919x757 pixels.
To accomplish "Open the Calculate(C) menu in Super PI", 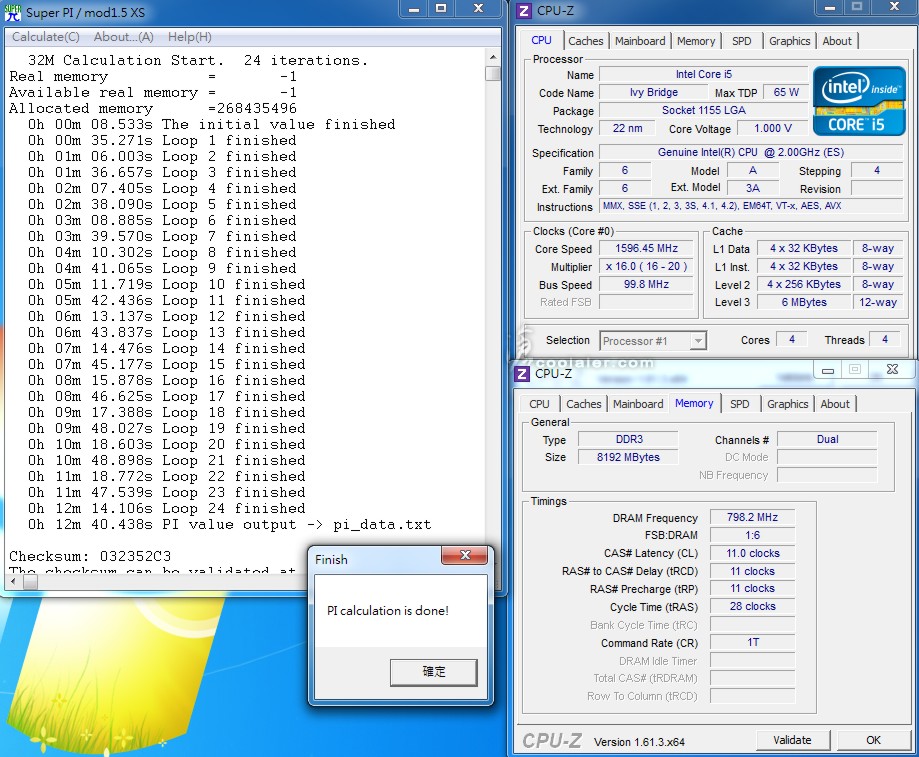I will pyautogui.click(x=46, y=37).
